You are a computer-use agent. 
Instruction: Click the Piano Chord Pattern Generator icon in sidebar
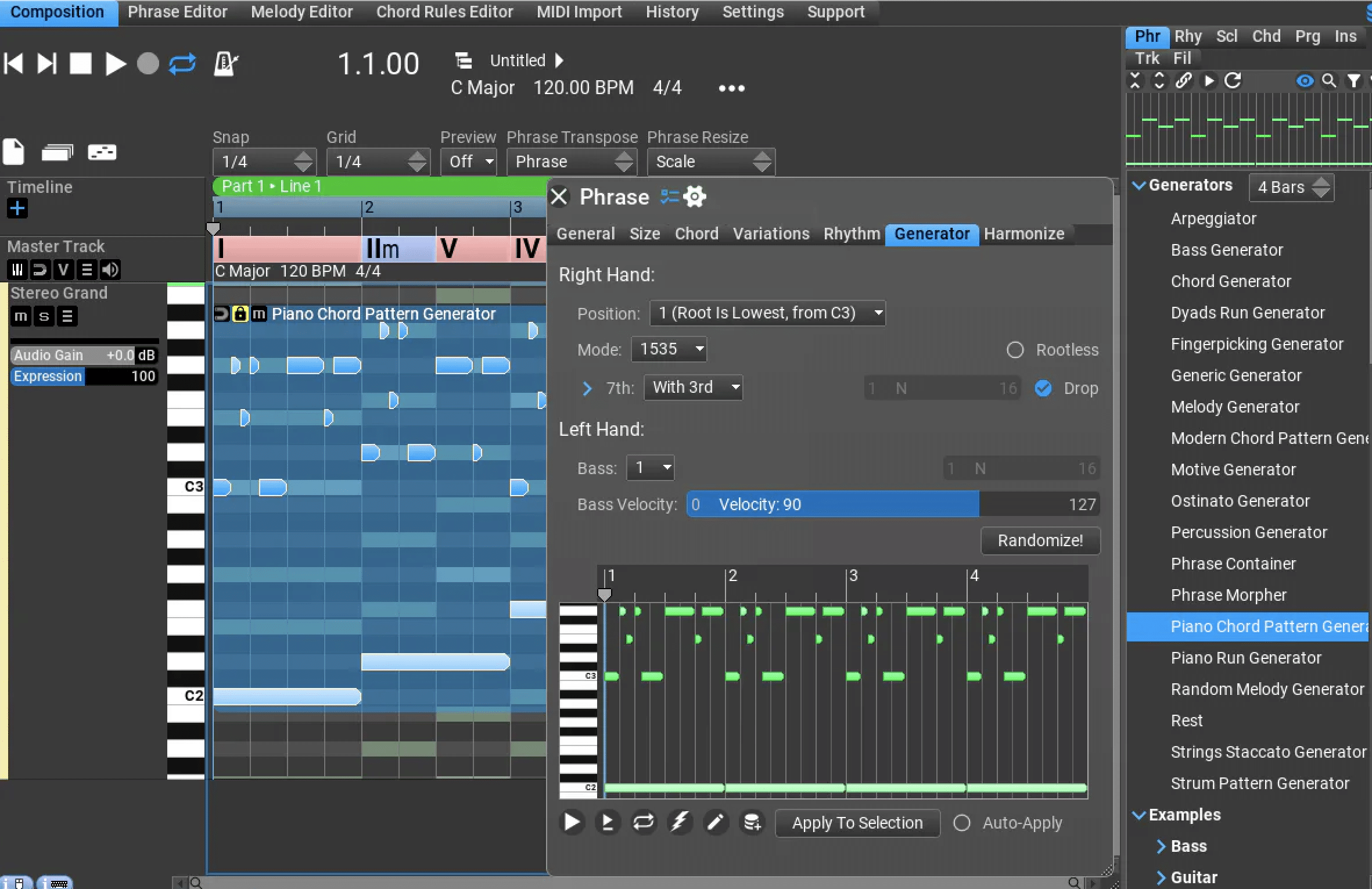[1250, 626]
